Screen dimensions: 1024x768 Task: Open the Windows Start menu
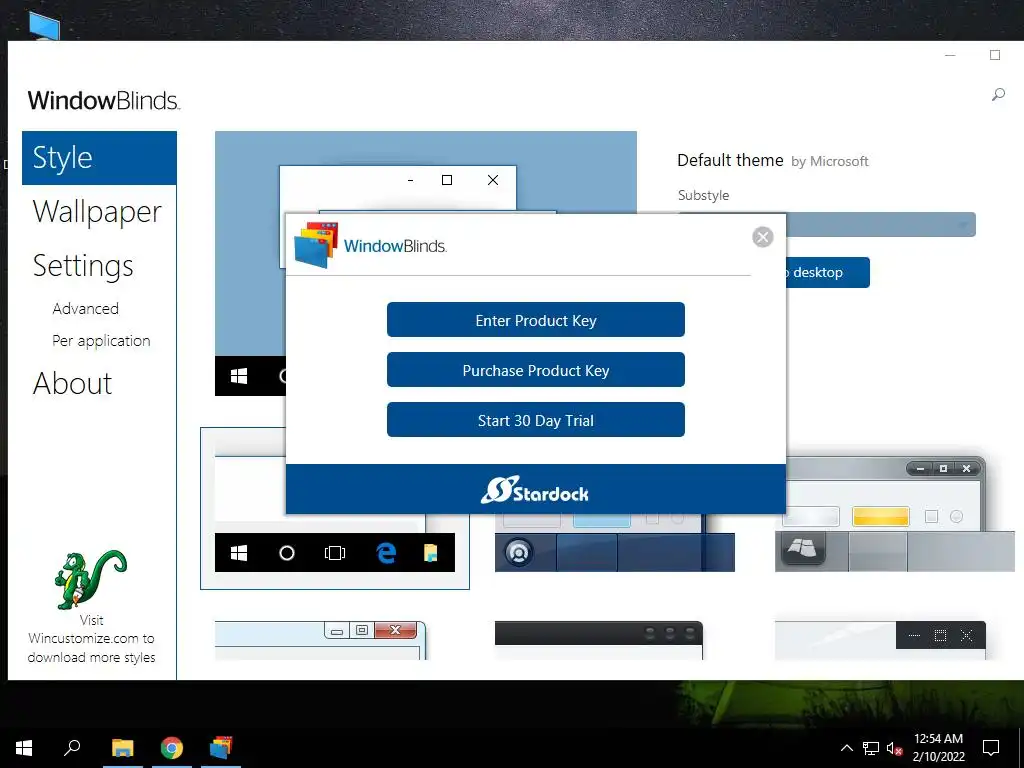[x=24, y=748]
